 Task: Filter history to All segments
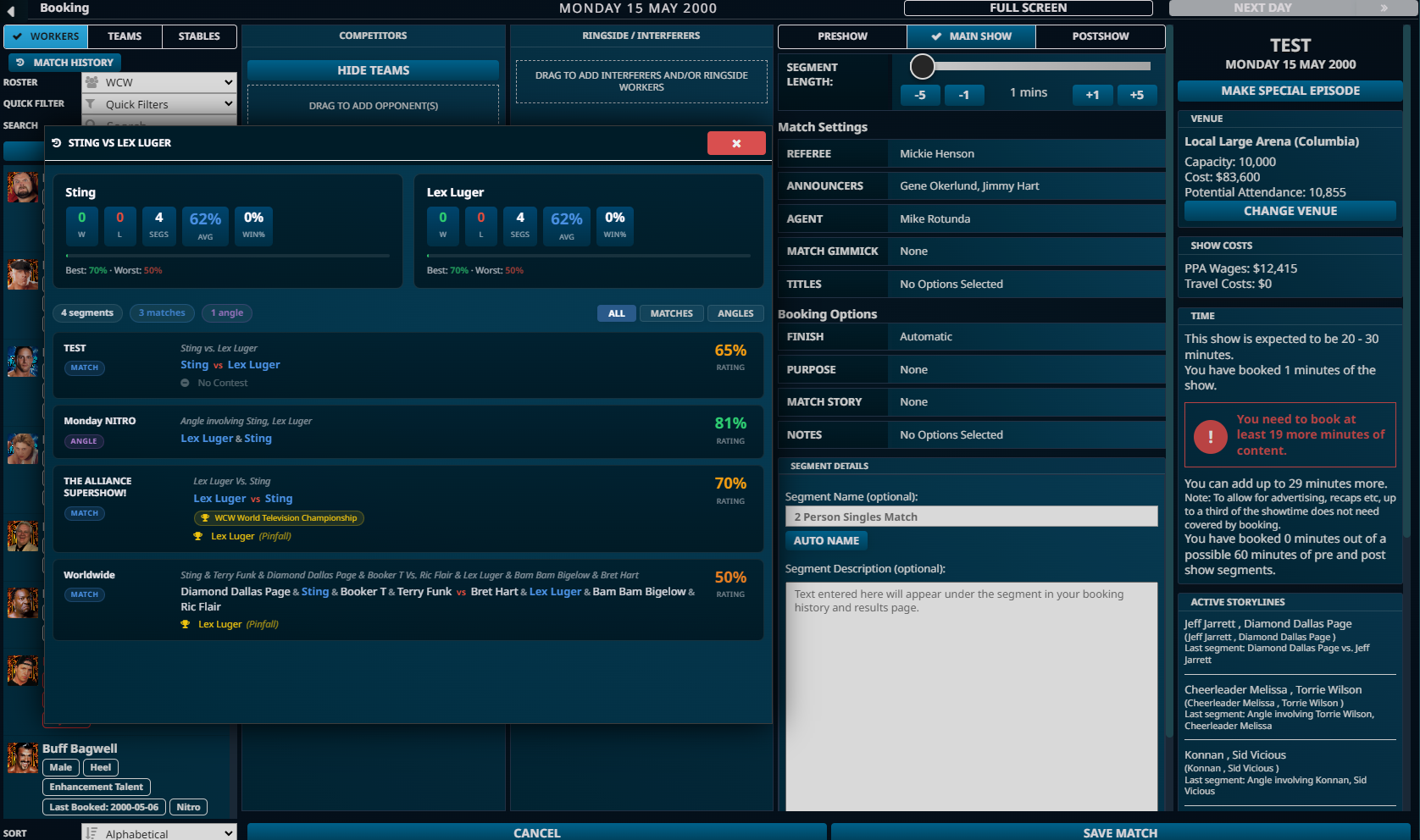(616, 313)
